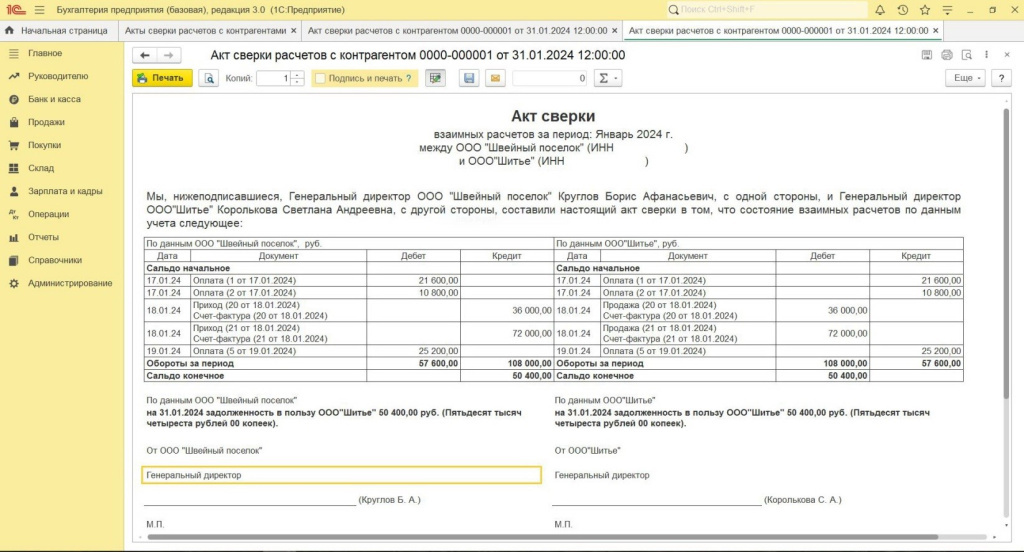Enable the Подпись и печать checkbox
The image size is (1024, 552).
[320, 78]
